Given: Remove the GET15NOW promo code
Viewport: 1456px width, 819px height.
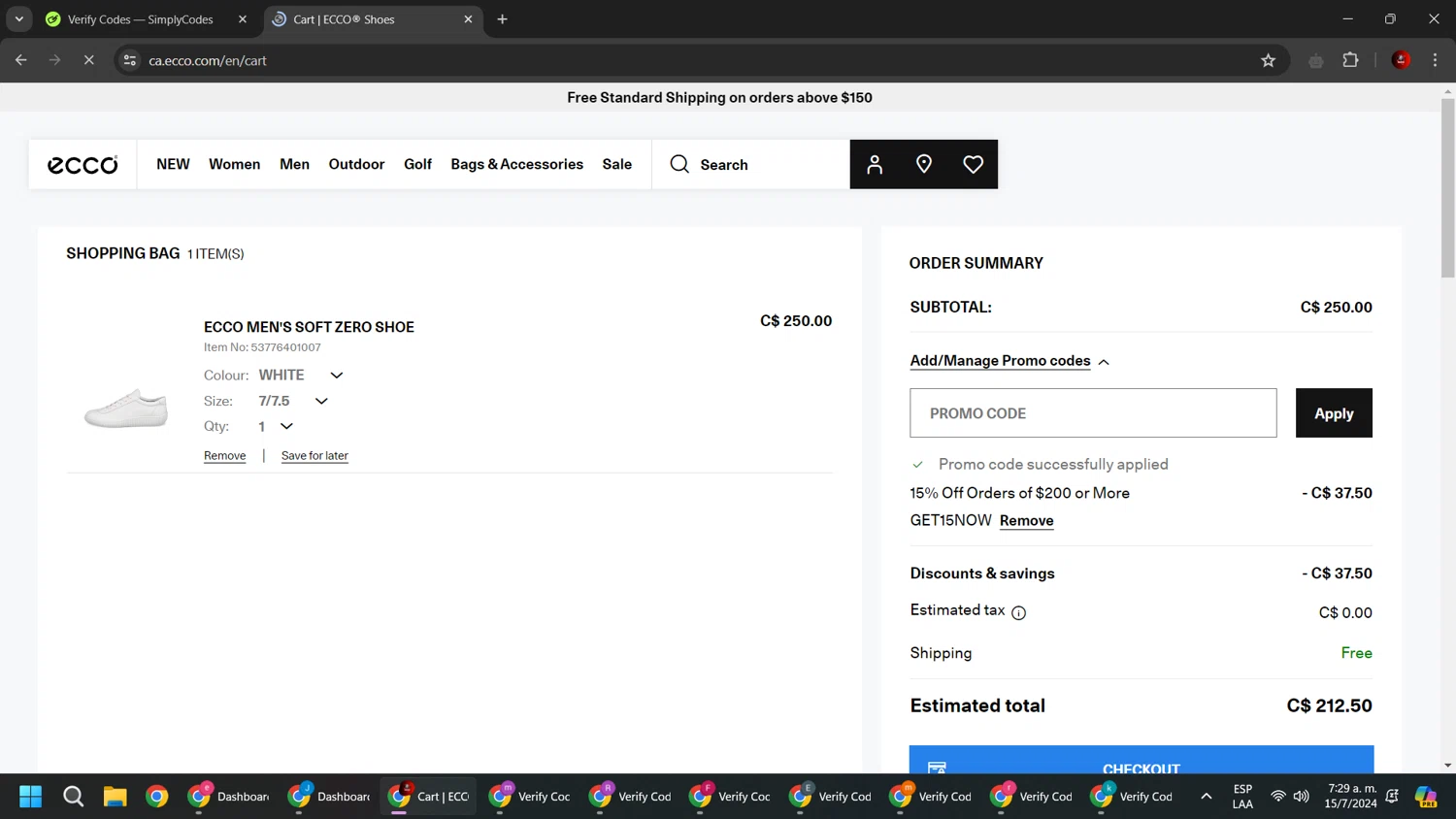Looking at the screenshot, I should pyautogui.click(x=1026, y=521).
